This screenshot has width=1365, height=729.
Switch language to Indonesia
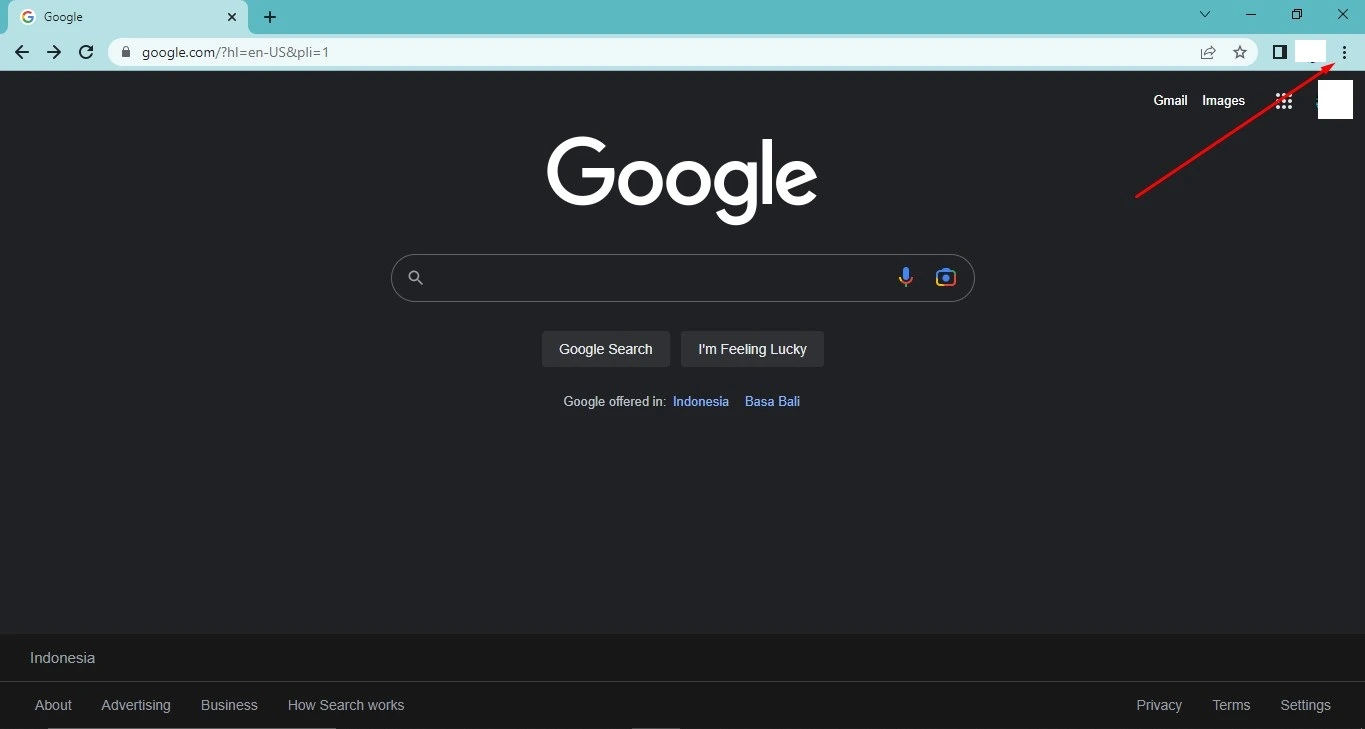pyautogui.click(x=701, y=401)
